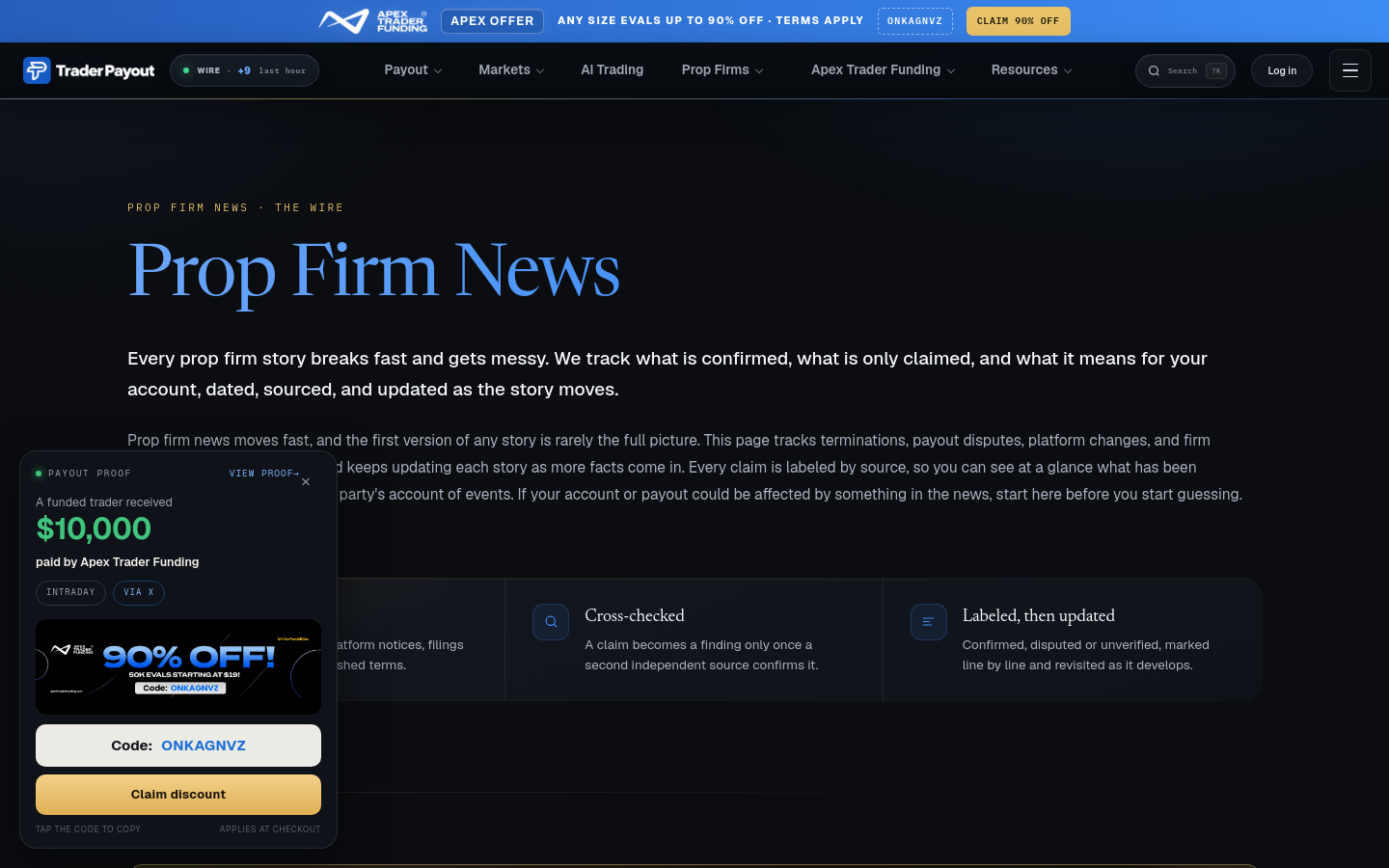Click TAP THE CODE TO COPY text
The height and width of the screenshot is (868, 1389).
pos(88,829)
